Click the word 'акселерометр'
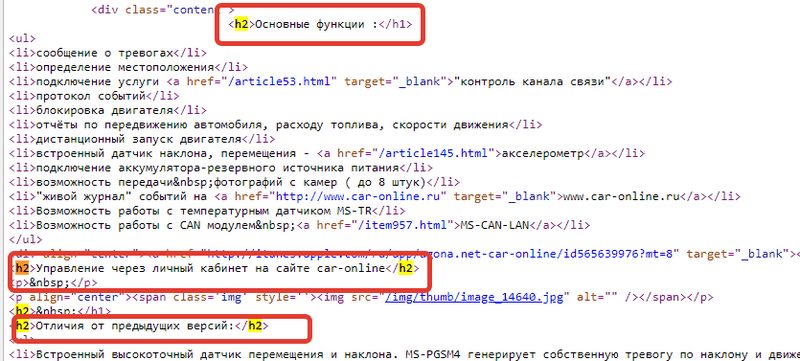The width and height of the screenshot is (800, 361). (x=542, y=153)
